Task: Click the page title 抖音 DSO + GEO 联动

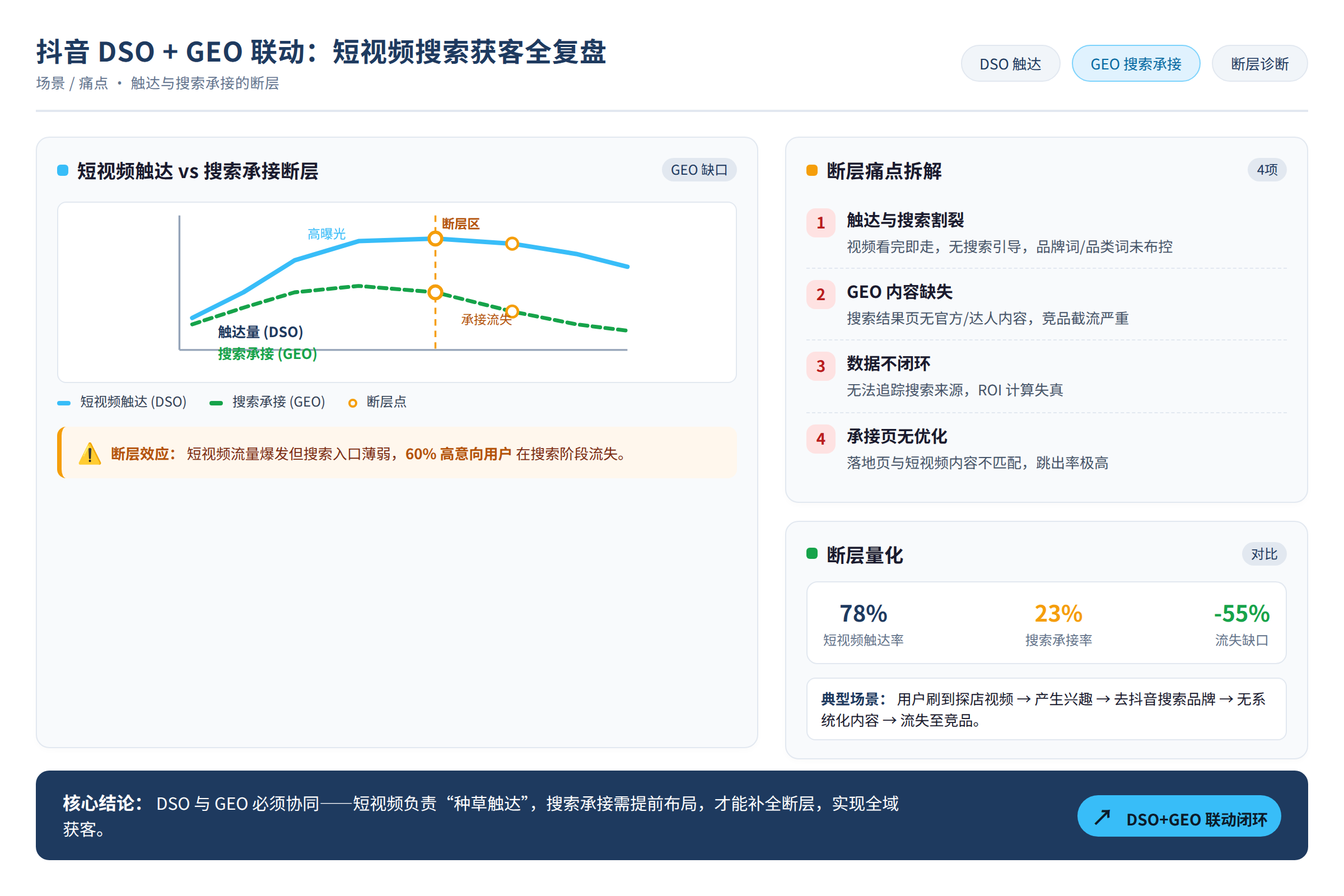Action: (x=320, y=52)
